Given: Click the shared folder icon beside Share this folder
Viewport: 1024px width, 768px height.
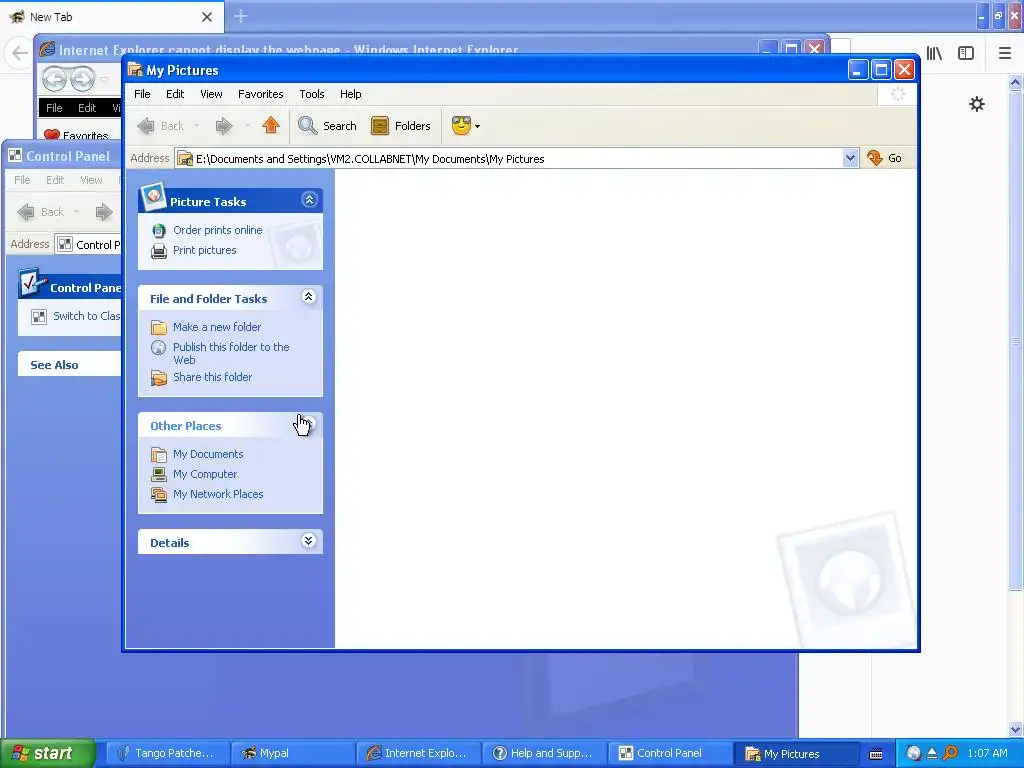Looking at the screenshot, I should [159, 377].
